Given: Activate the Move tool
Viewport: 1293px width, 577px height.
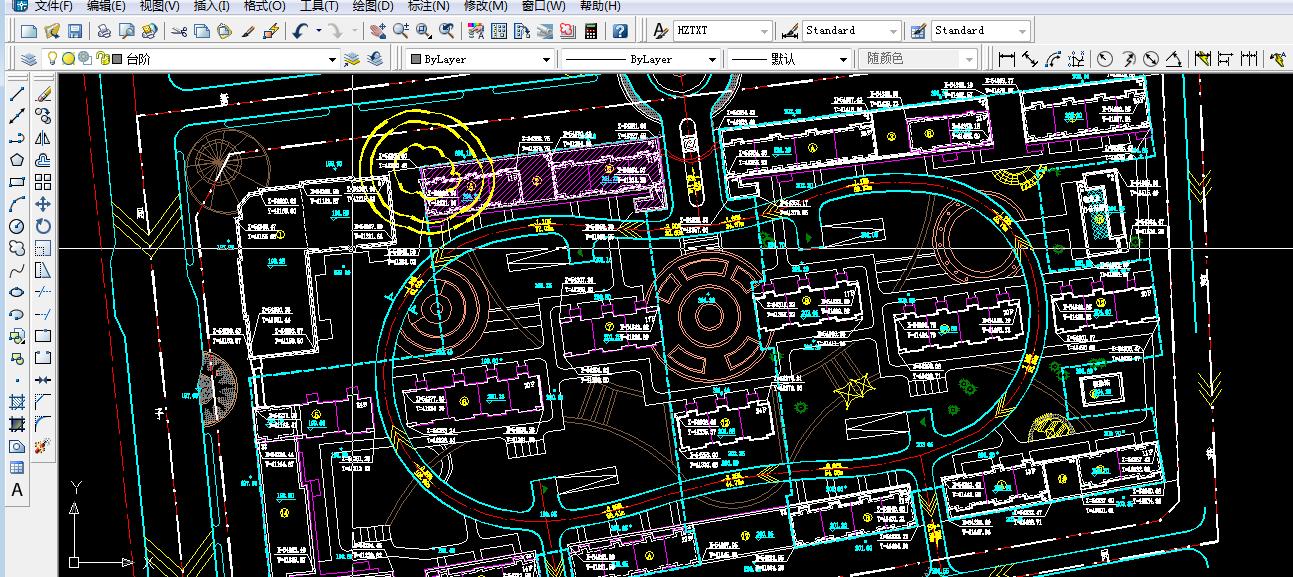Looking at the screenshot, I should (43, 204).
